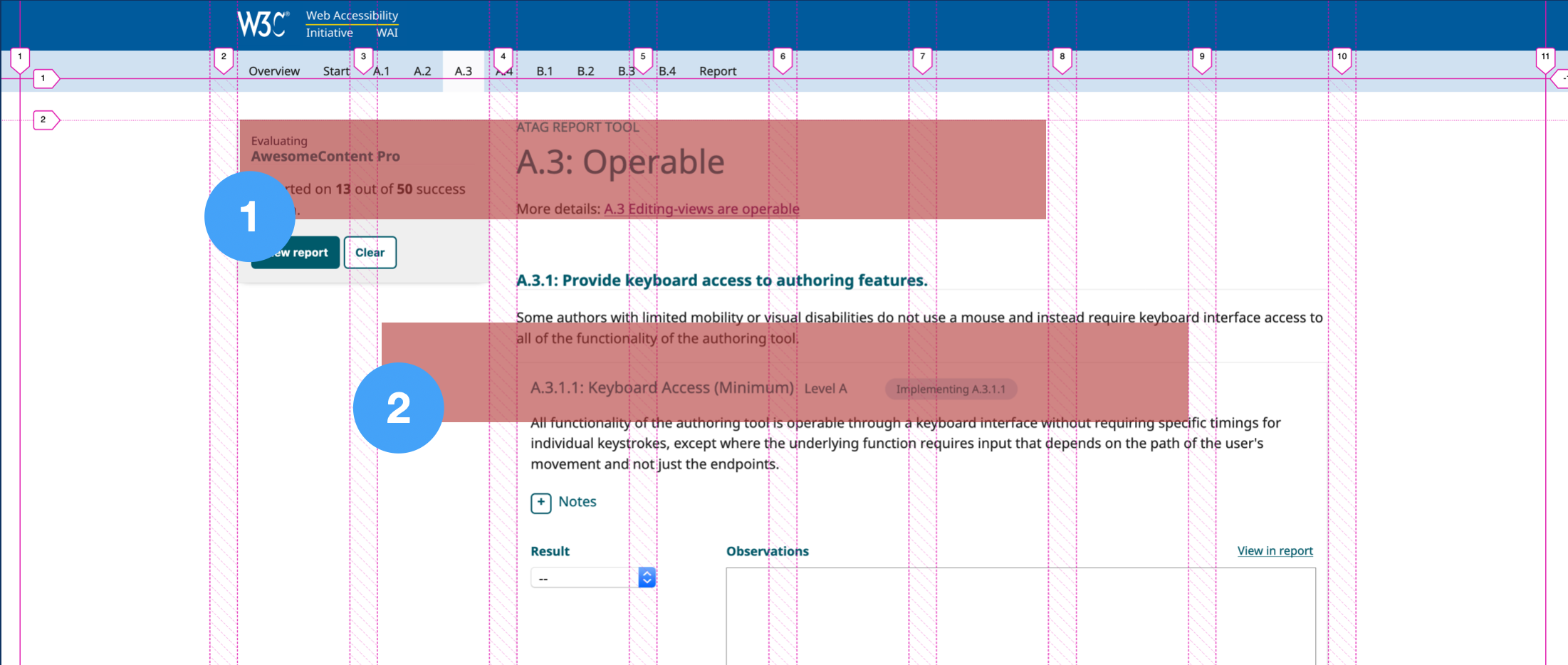Expand the Notes disclosure control
The height and width of the screenshot is (665, 1568).
(541, 503)
